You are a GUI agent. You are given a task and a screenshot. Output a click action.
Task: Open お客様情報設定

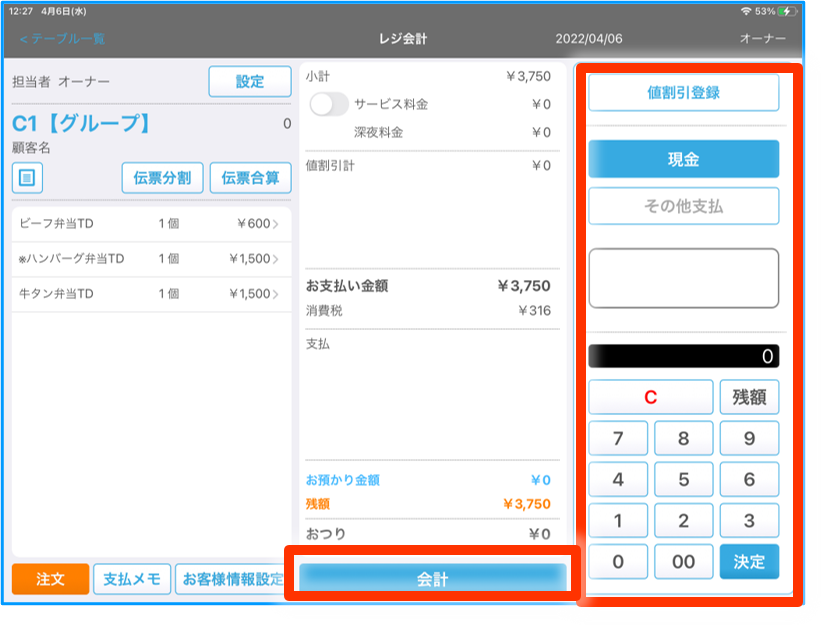click(x=232, y=579)
